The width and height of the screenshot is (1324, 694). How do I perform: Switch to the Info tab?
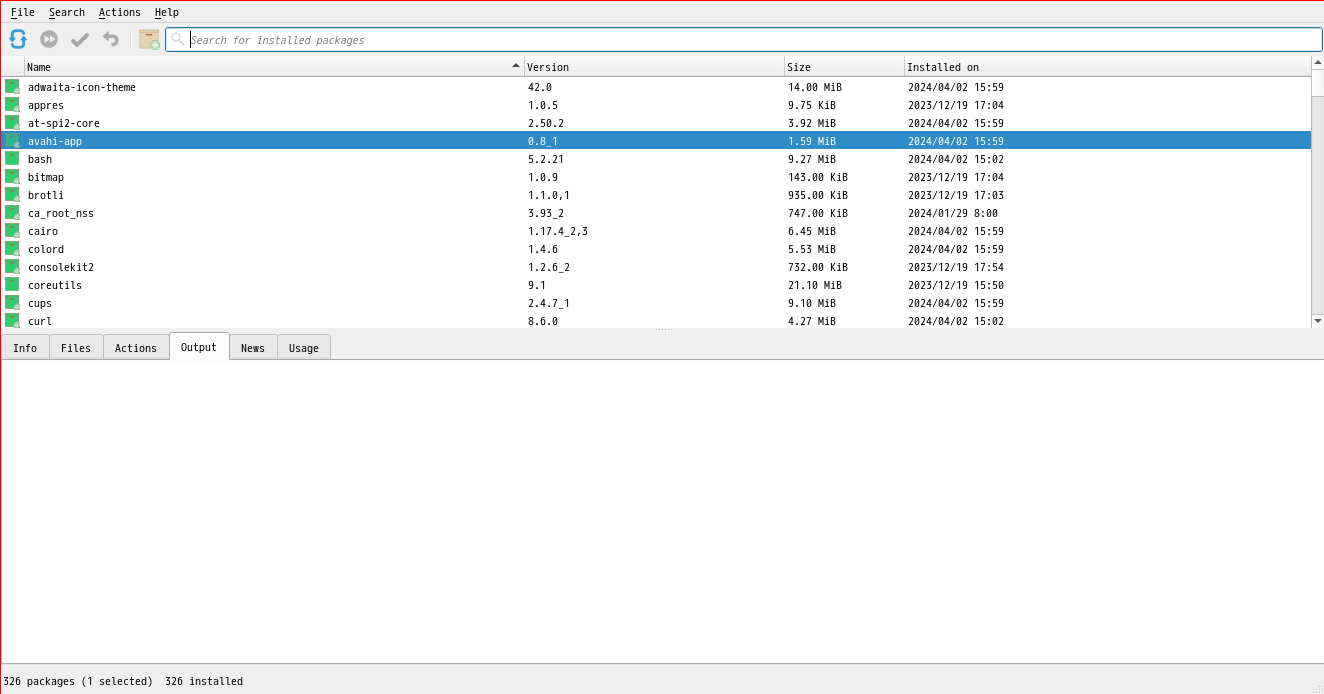pyautogui.click(x=25, y=348)
